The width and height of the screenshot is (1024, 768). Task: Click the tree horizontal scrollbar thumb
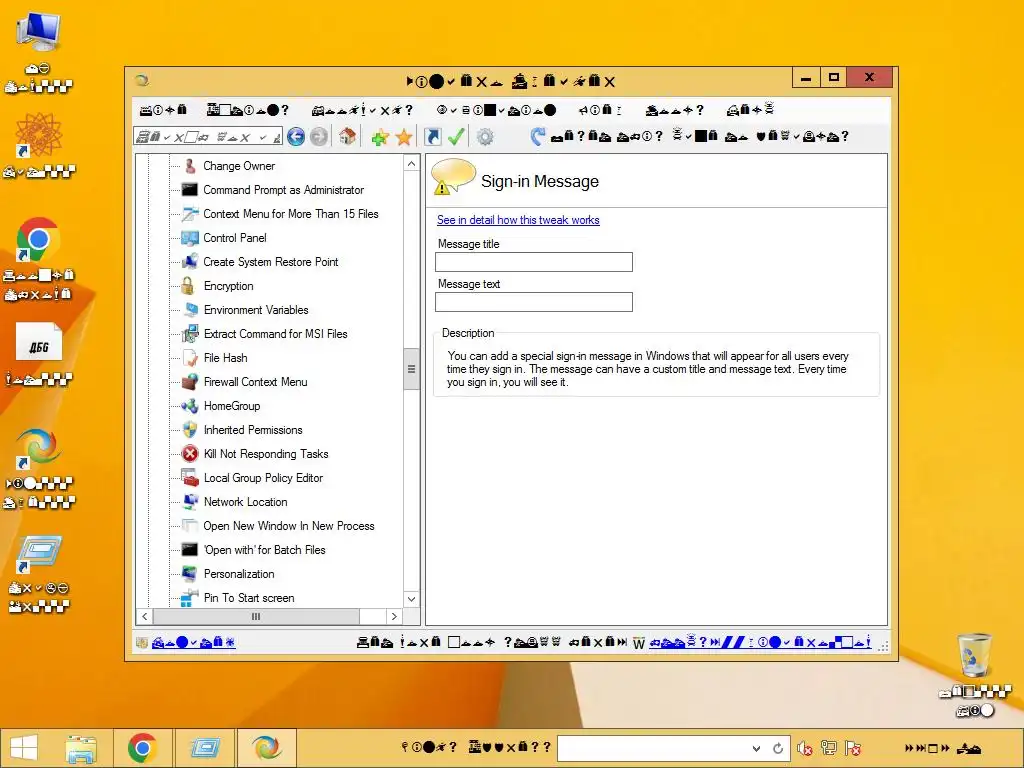point(256,616)
